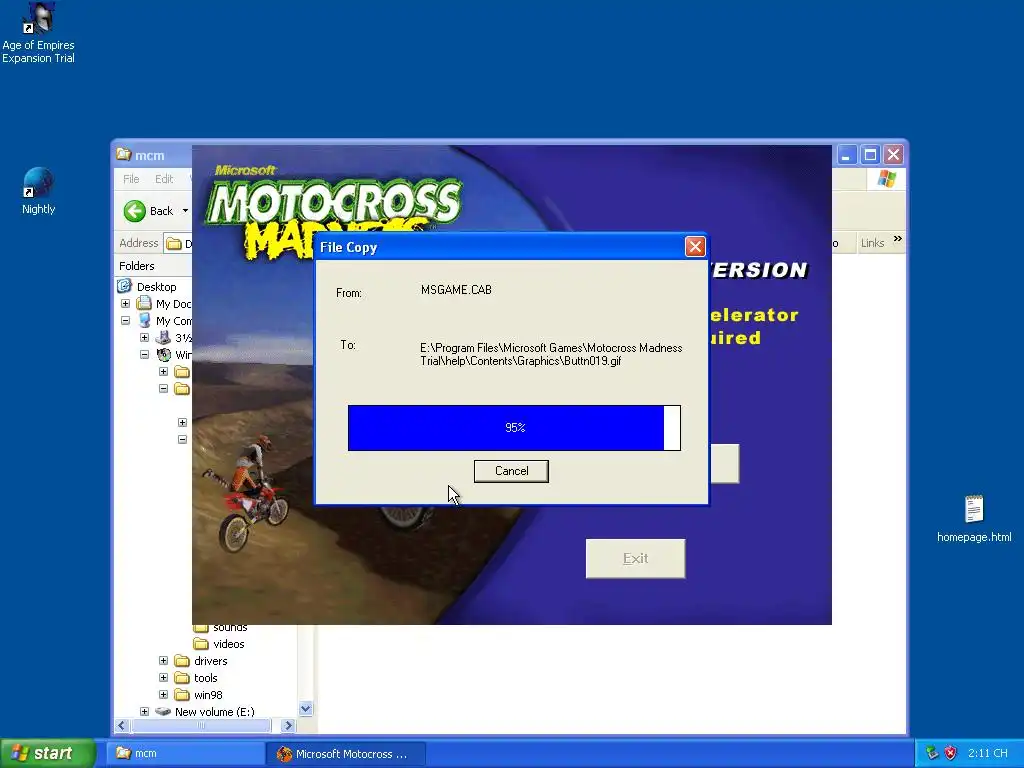Collapse My Computer tree node
The height and width of the screenshot is (768, 1024).
click(x=125, y=321)
